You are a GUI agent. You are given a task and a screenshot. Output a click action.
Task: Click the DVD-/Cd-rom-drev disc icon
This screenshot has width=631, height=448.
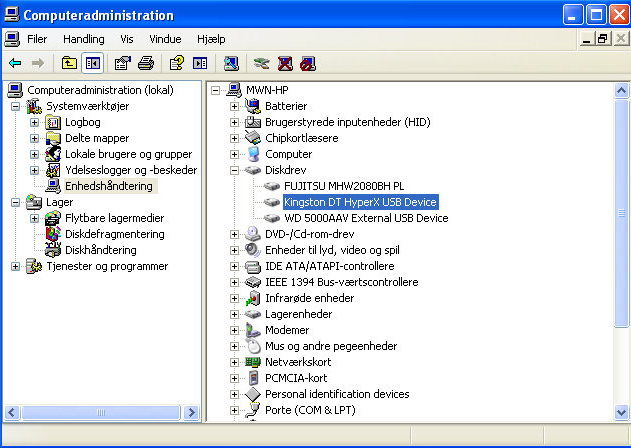click(253, 234)
